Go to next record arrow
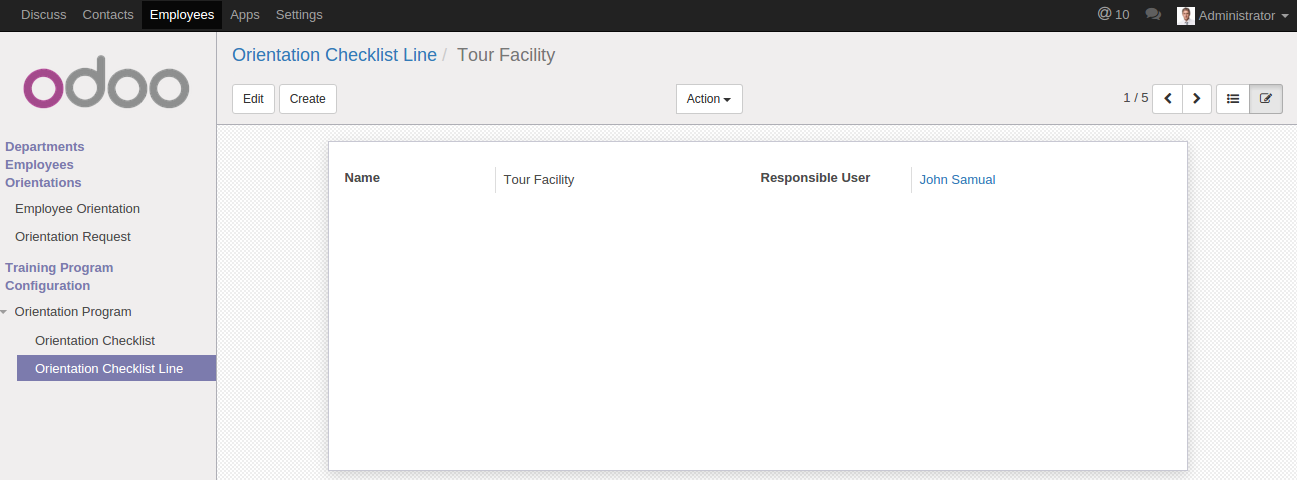This screenshot has height=480, width=1297. pos(1197,99)
